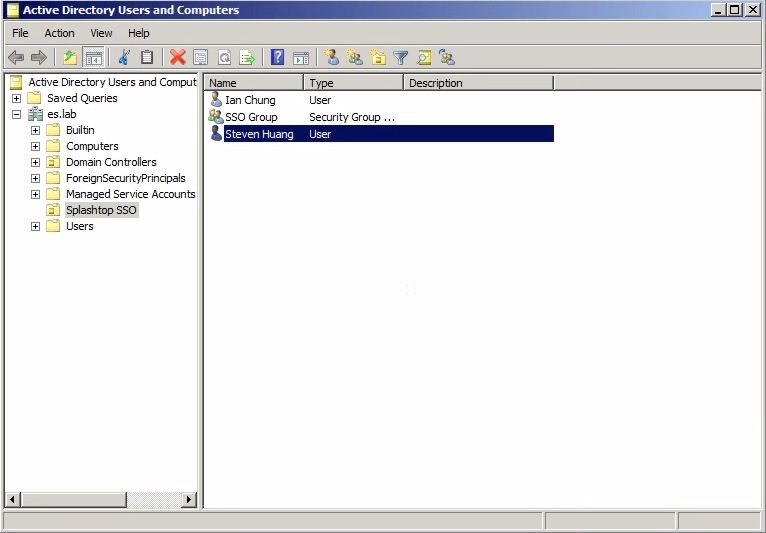Expand the Saved Queries node

[x=17, y=98]
